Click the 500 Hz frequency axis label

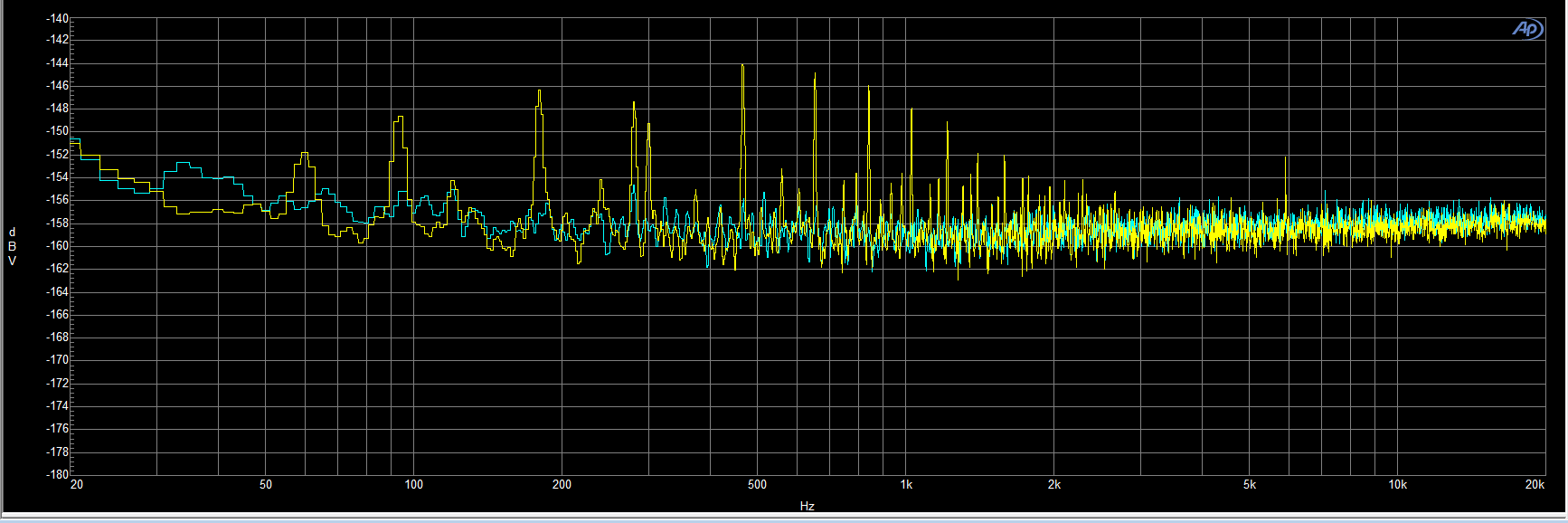(x=758, y=485)
